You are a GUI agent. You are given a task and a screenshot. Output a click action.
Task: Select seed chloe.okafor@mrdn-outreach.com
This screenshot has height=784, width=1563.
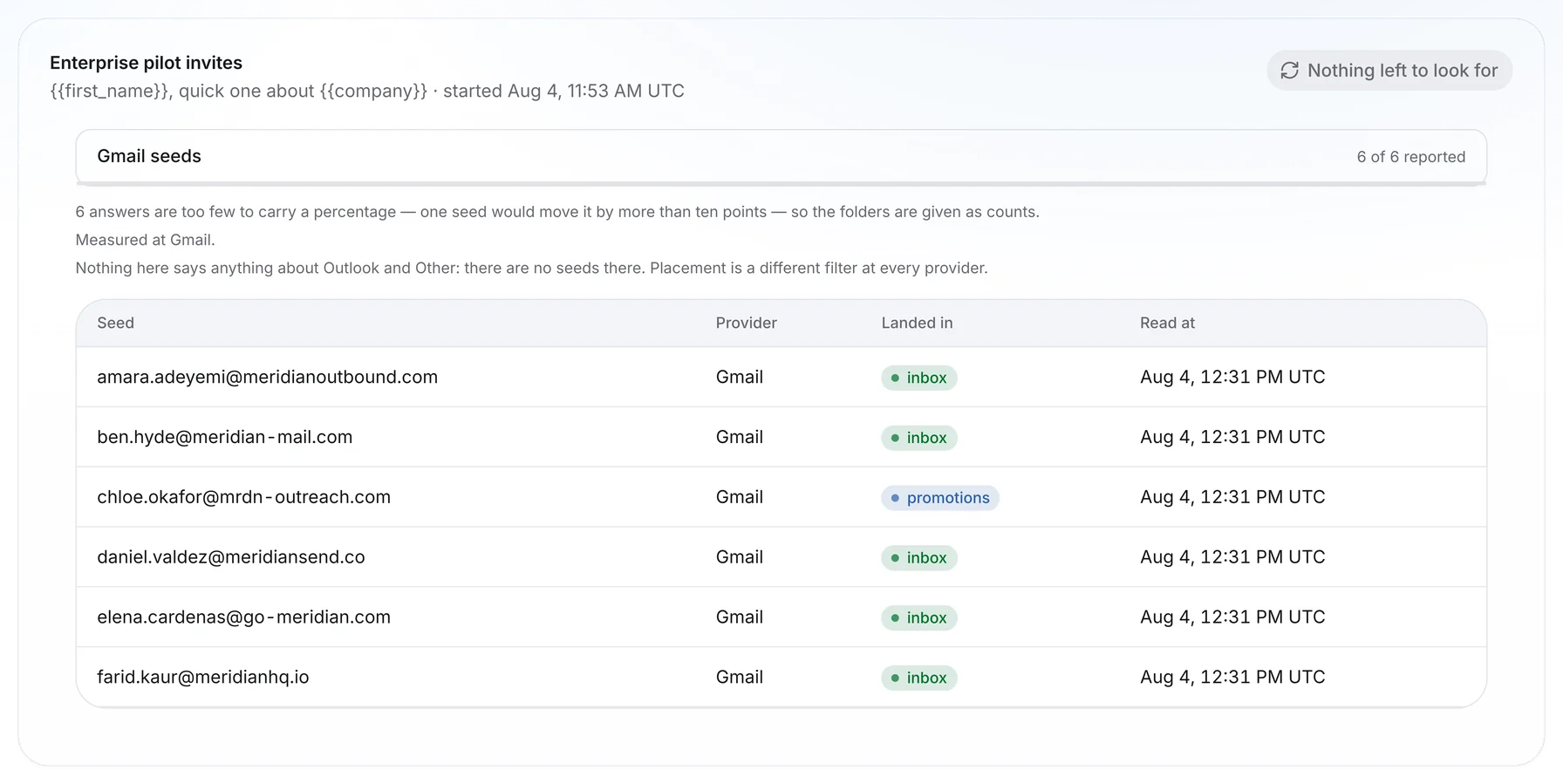(243, 497)
